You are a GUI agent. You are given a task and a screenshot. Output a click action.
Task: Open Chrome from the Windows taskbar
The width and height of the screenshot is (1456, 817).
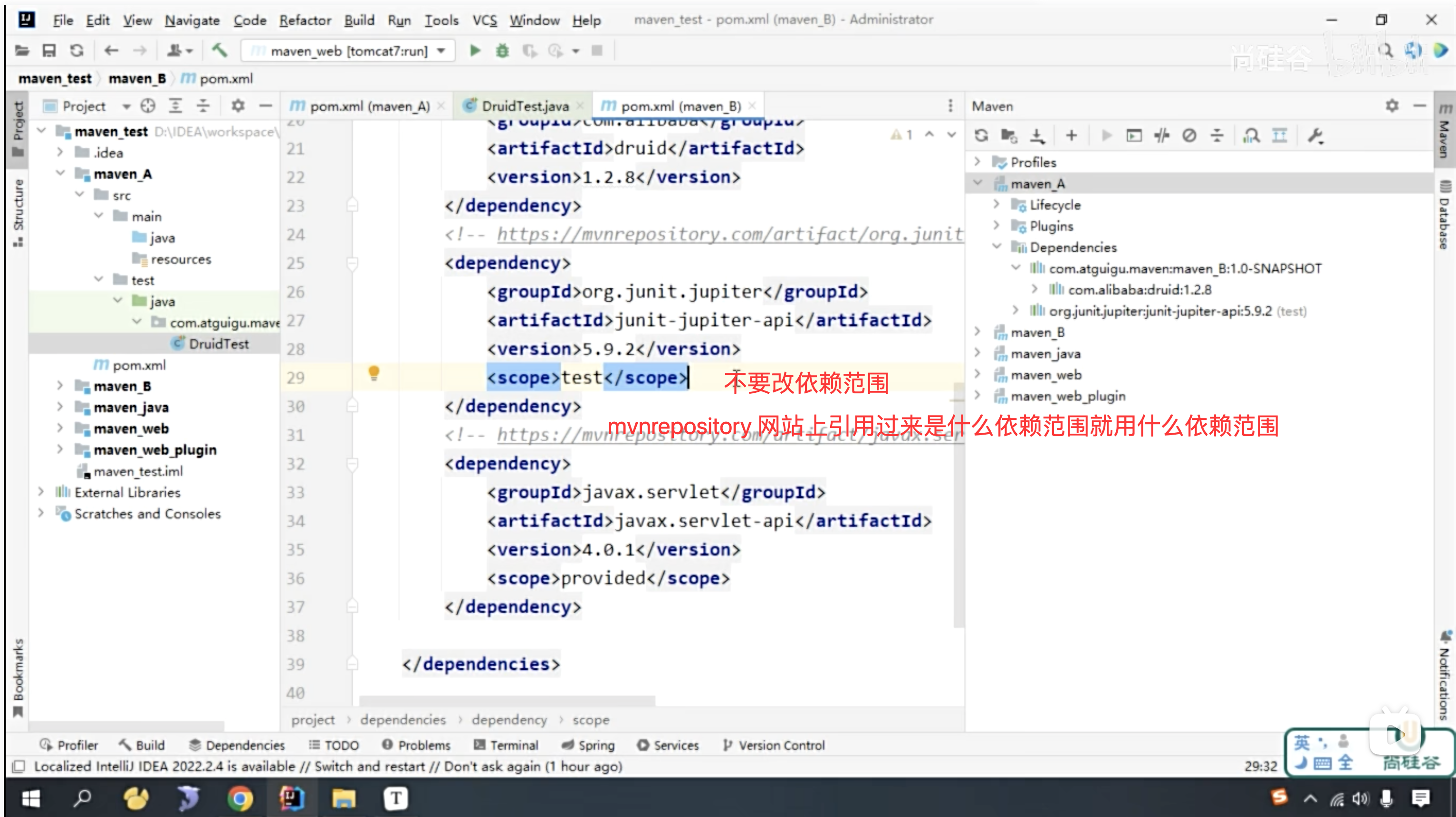239,798
